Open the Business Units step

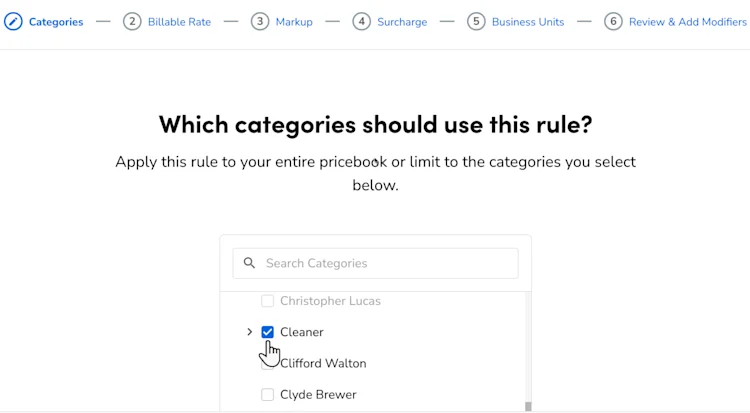pyautogui.click(x=528, y=22)
